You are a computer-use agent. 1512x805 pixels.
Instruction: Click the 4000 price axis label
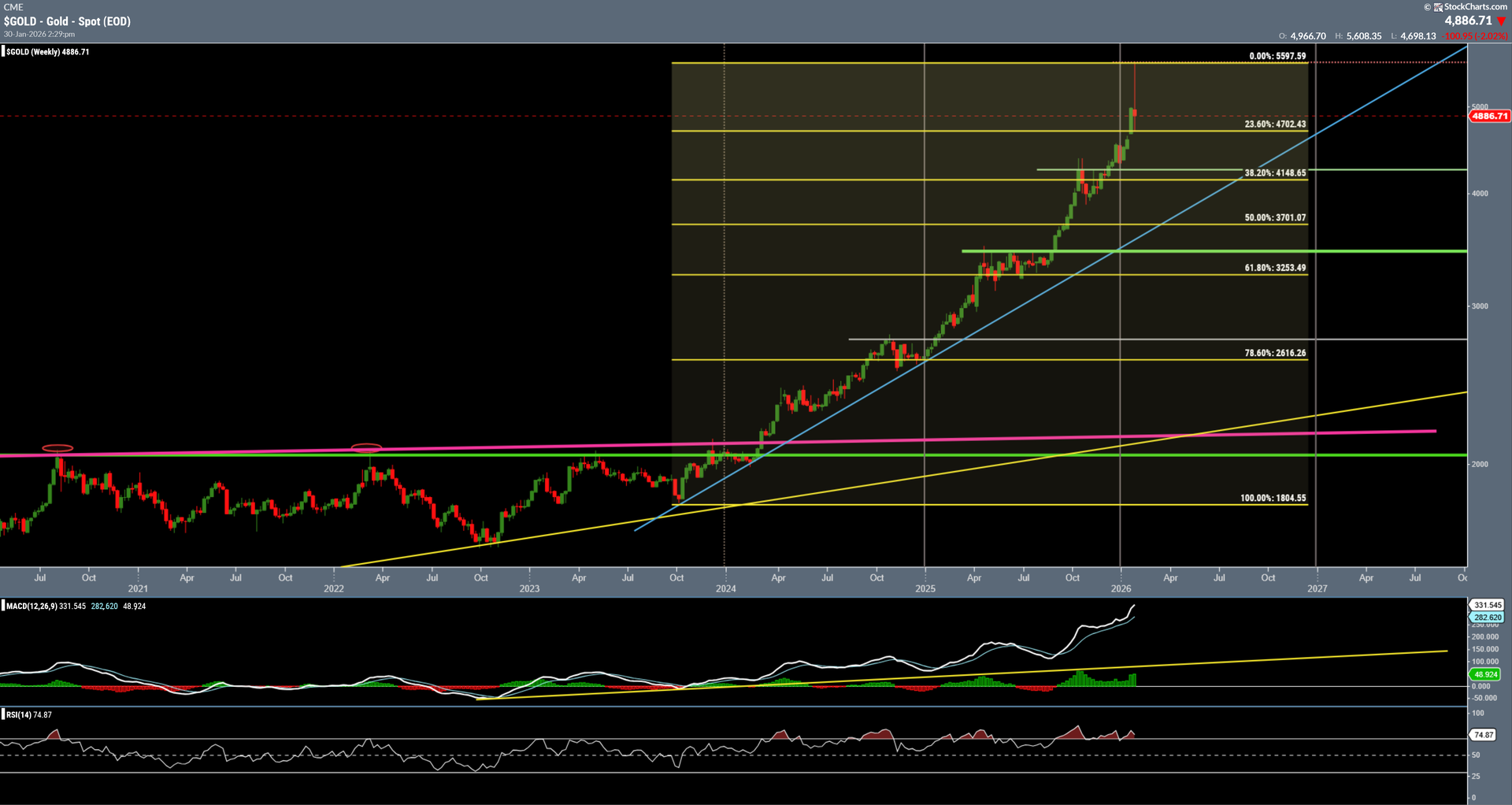point(1480,193)
